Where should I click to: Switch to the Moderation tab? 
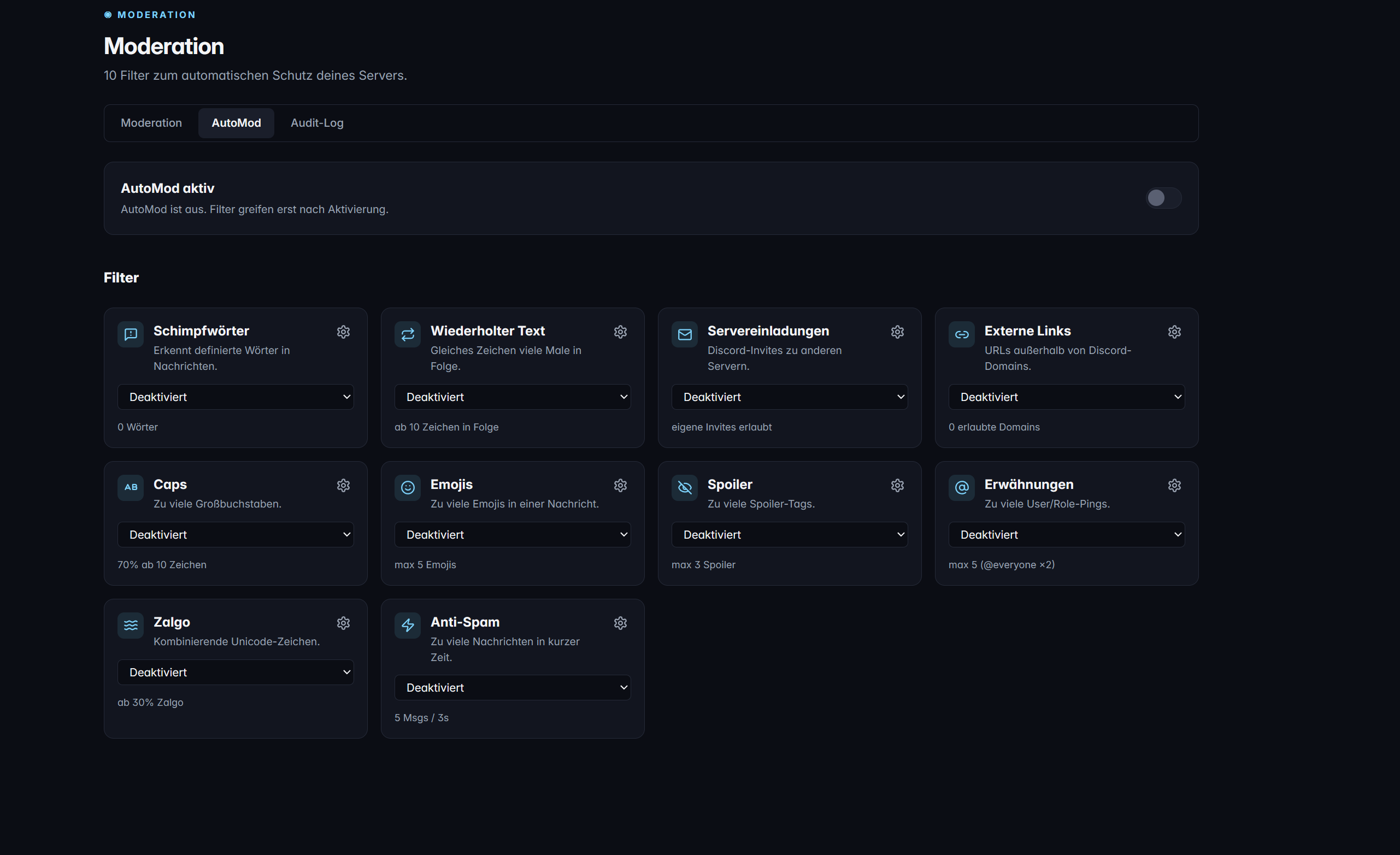pyautogui.click(x=151, y=123)
